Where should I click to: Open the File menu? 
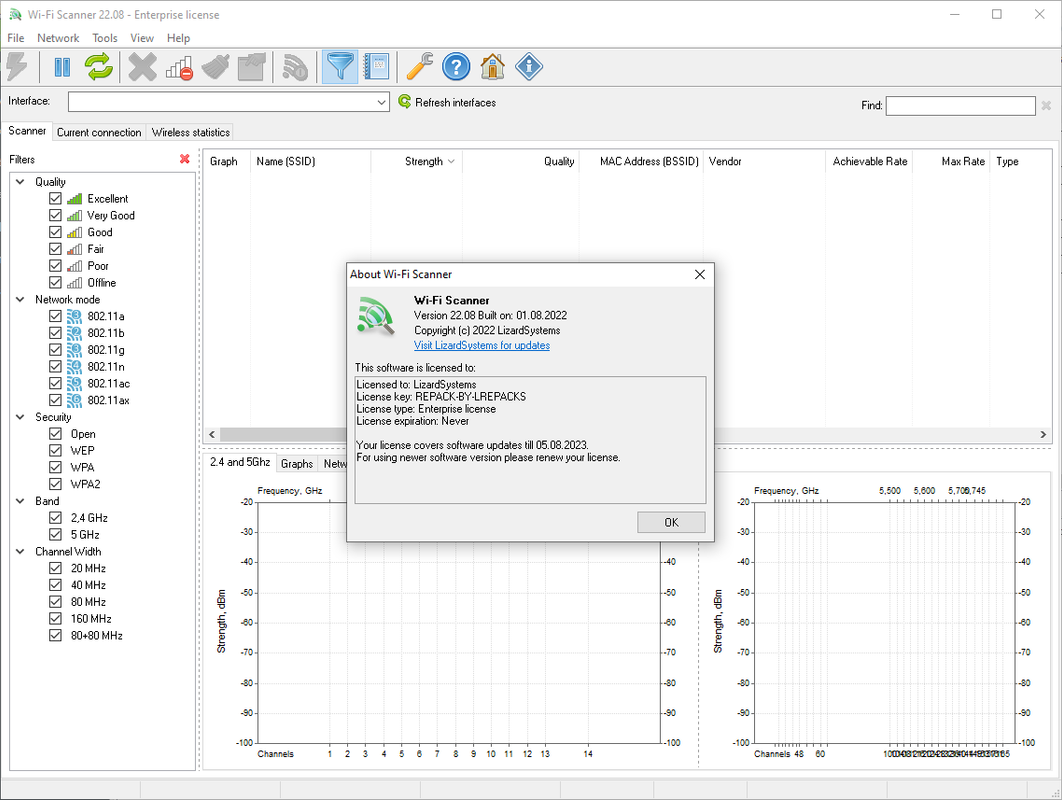click(16, 38)
